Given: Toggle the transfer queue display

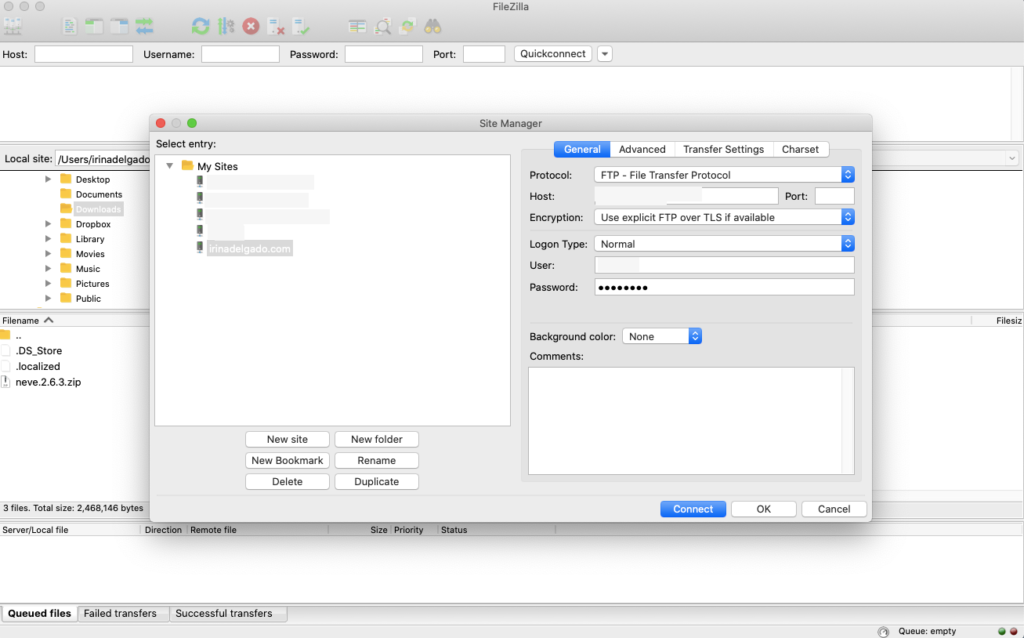Looking at the screenshot, I should tap(144, 26).
